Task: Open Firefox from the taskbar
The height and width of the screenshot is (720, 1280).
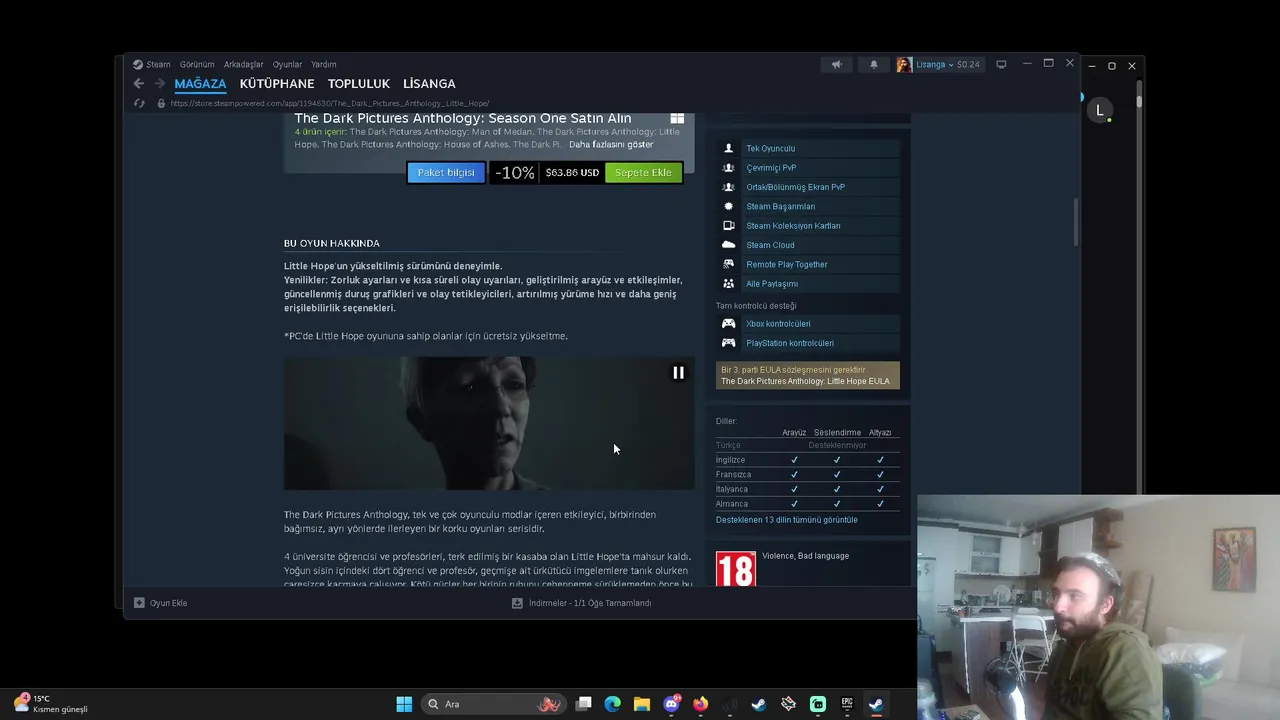Action: [x=701, y=704]
